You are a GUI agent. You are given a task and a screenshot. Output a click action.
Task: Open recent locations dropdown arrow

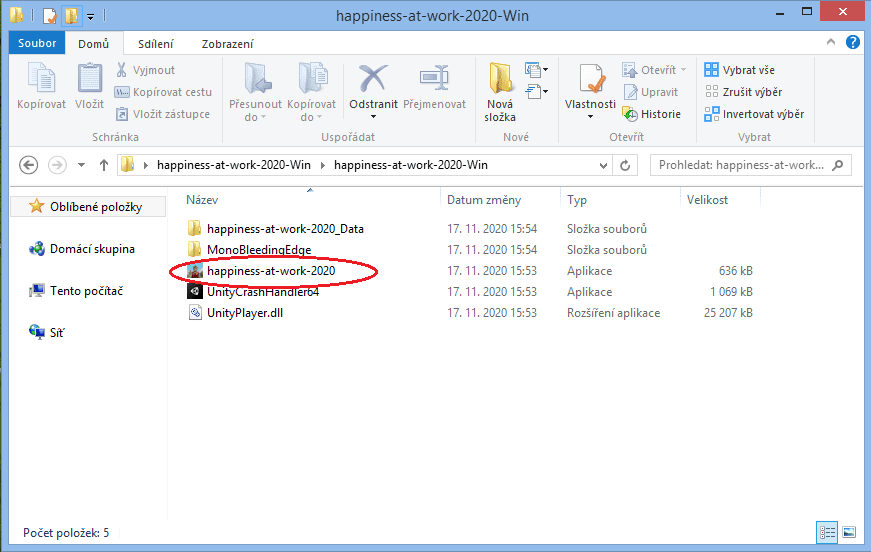81,165
